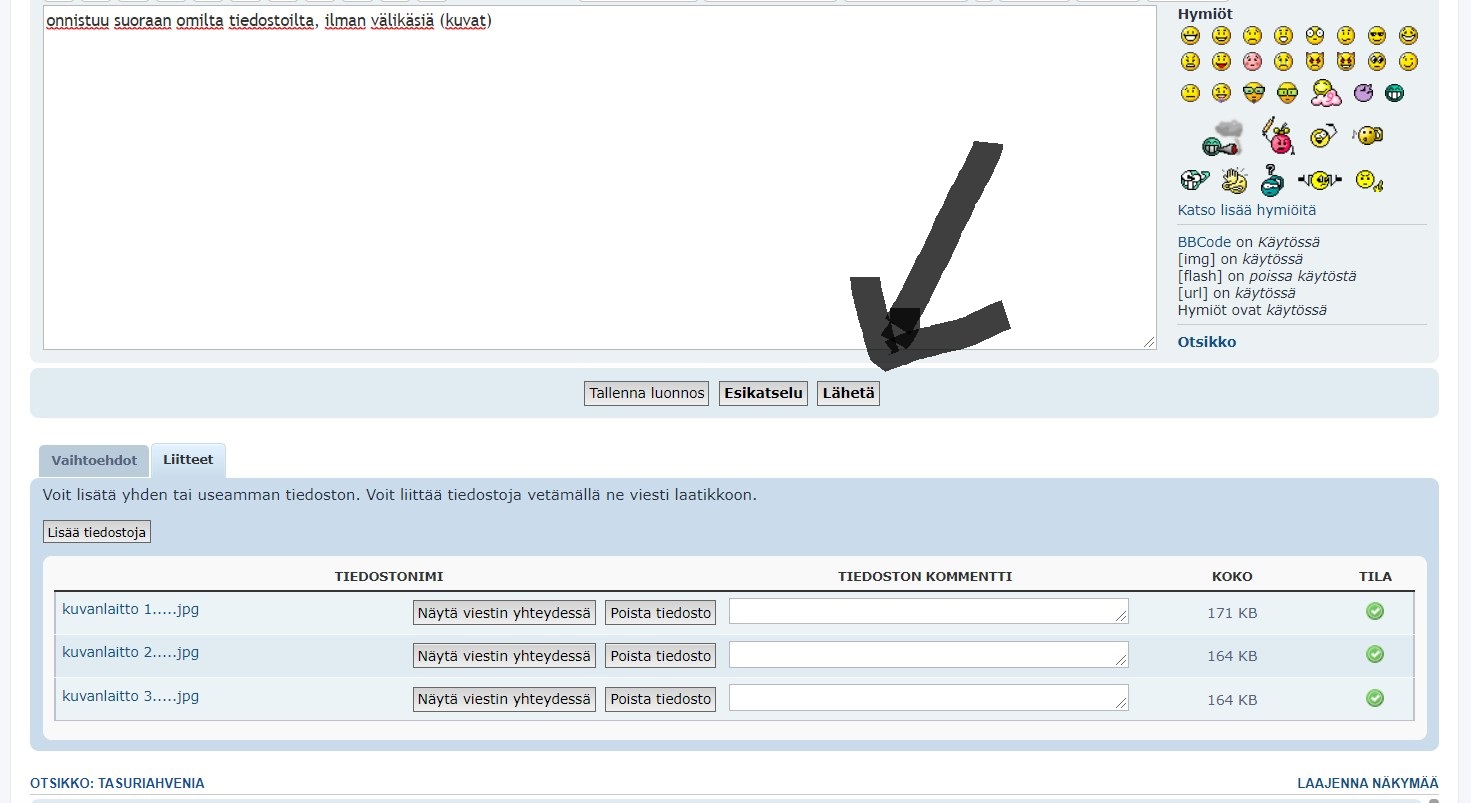Screen dimensions: 1471x803
Task: Add attachments with Lisää tiedostoja
Action: click(97, 532)
